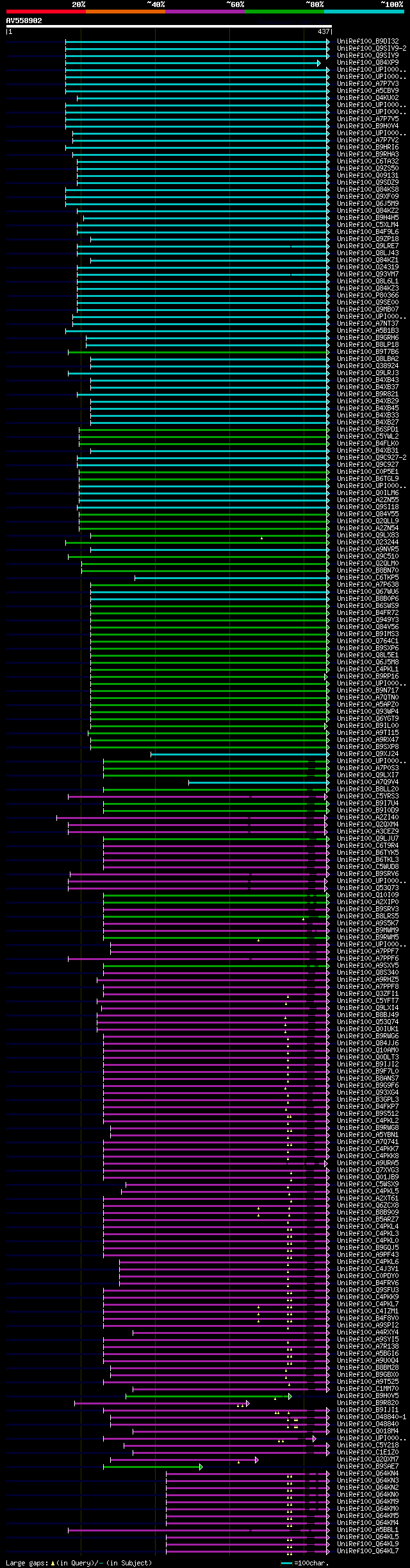
Task: Open the UniRef100_A7NT37 entry
Action: point(368,324)
